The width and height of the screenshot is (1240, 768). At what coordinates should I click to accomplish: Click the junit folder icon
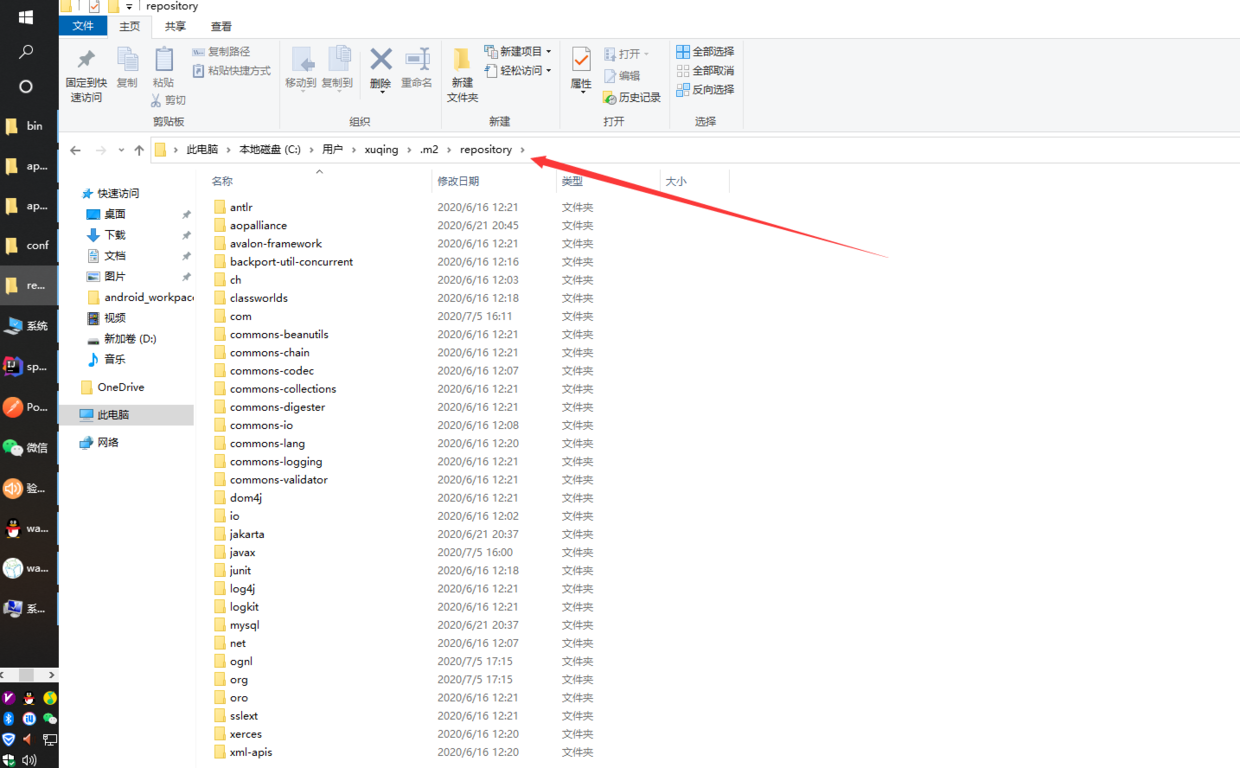(x=220, y=570)
